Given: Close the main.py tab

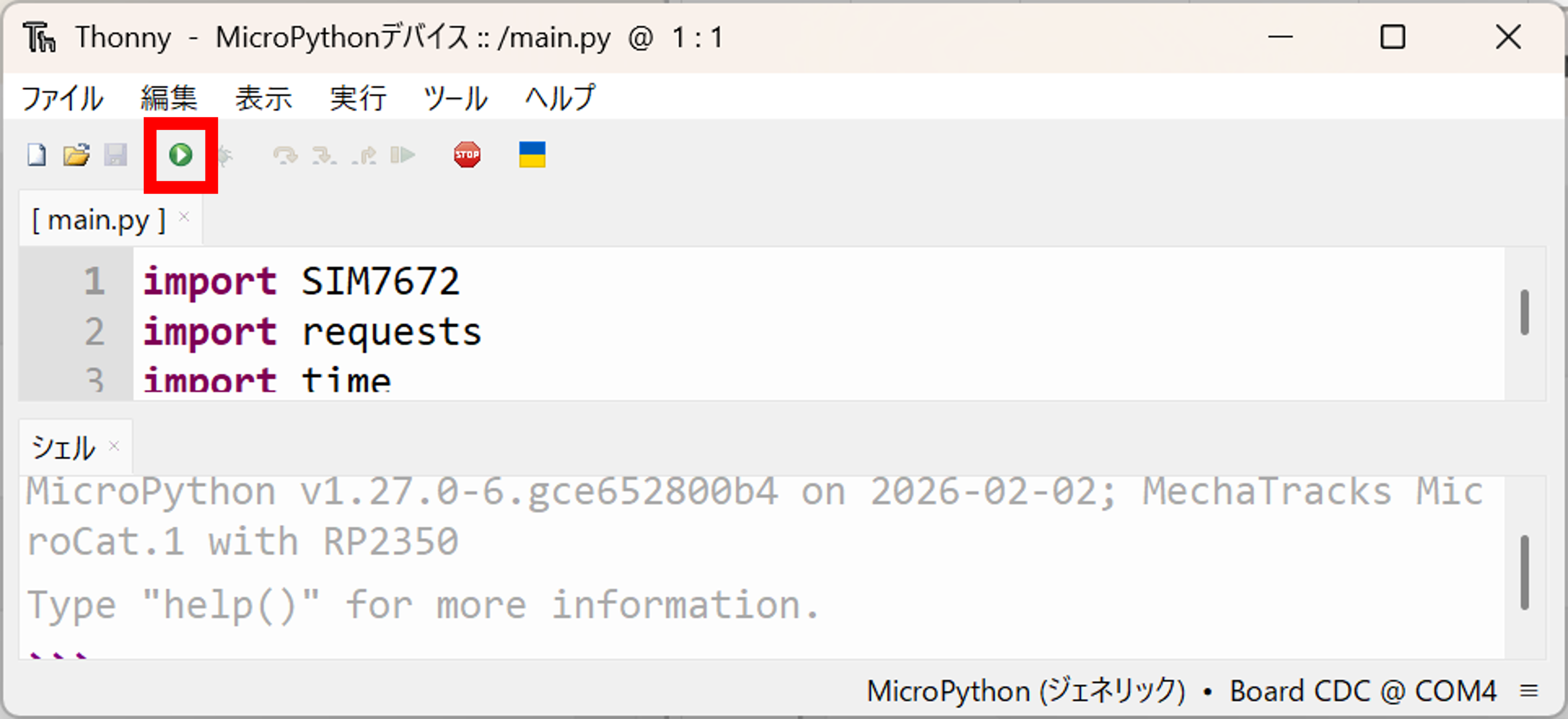Looking at the screenshot, I should [x=184, y=216].
